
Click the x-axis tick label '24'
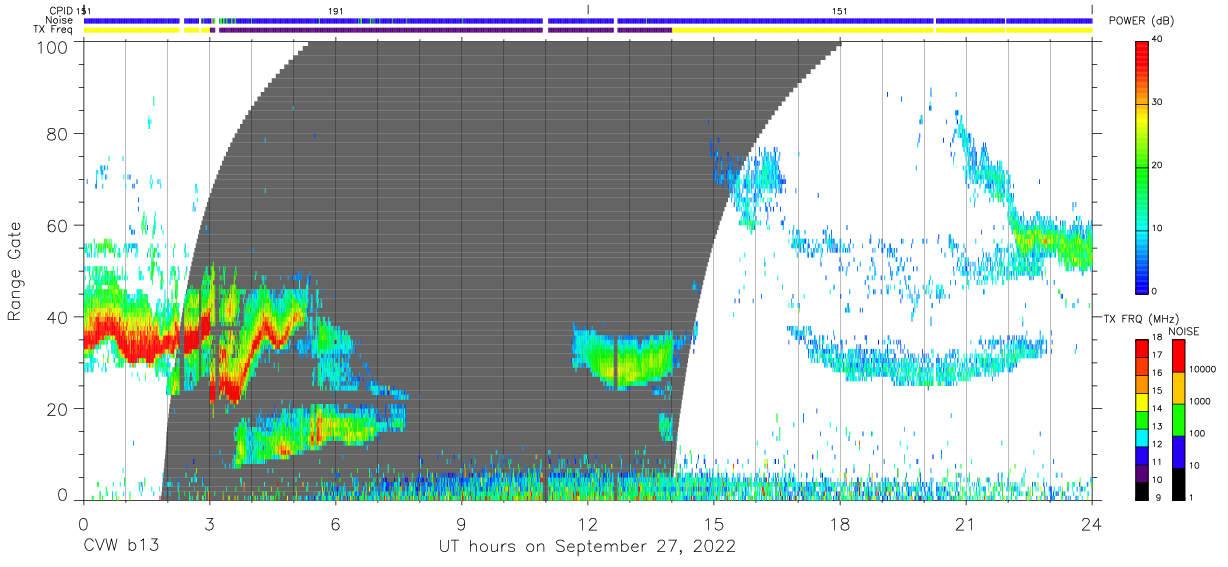pos(1091,524)
